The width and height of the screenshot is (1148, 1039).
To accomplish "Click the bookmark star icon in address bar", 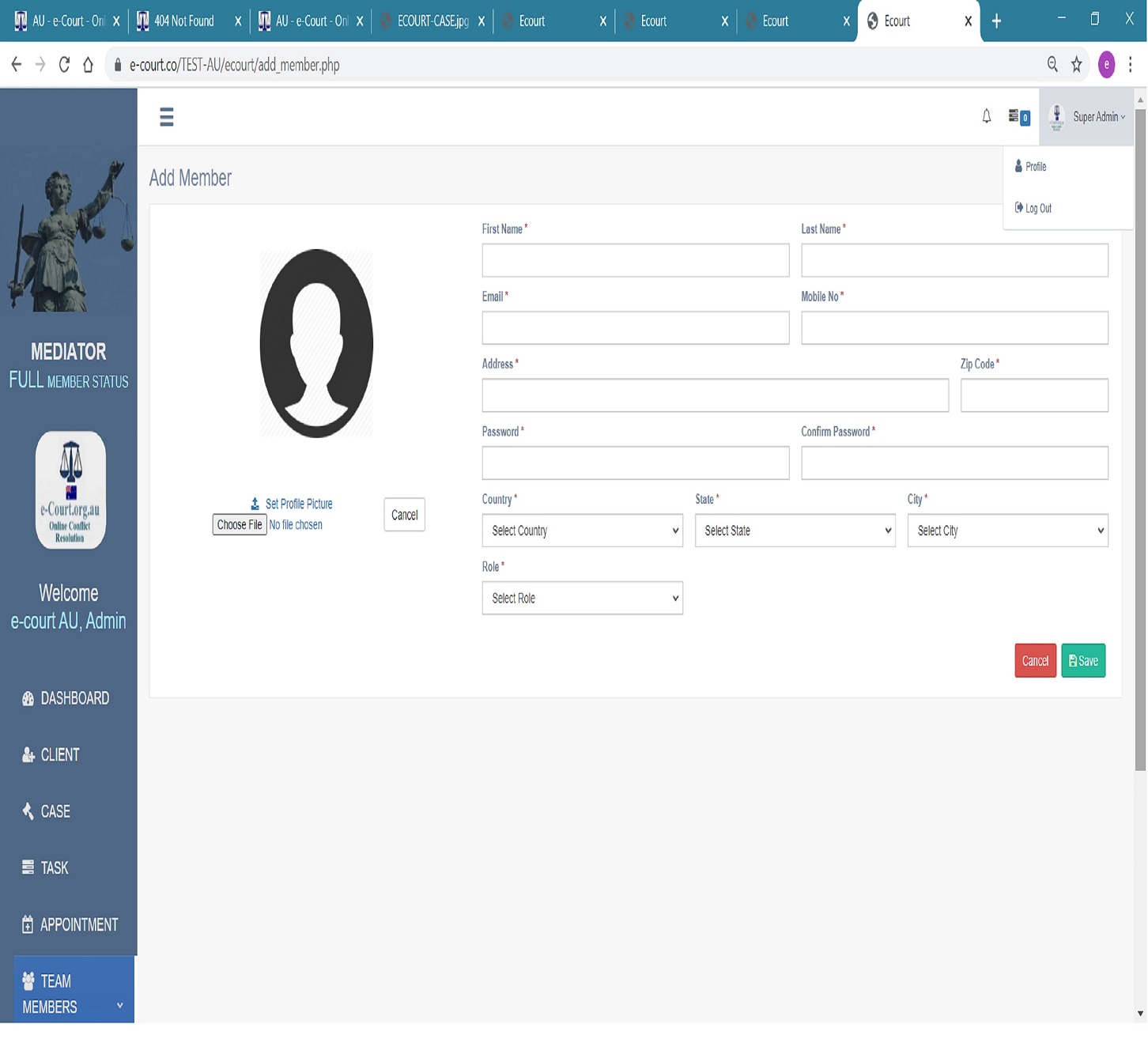I will pos(1076,65).
